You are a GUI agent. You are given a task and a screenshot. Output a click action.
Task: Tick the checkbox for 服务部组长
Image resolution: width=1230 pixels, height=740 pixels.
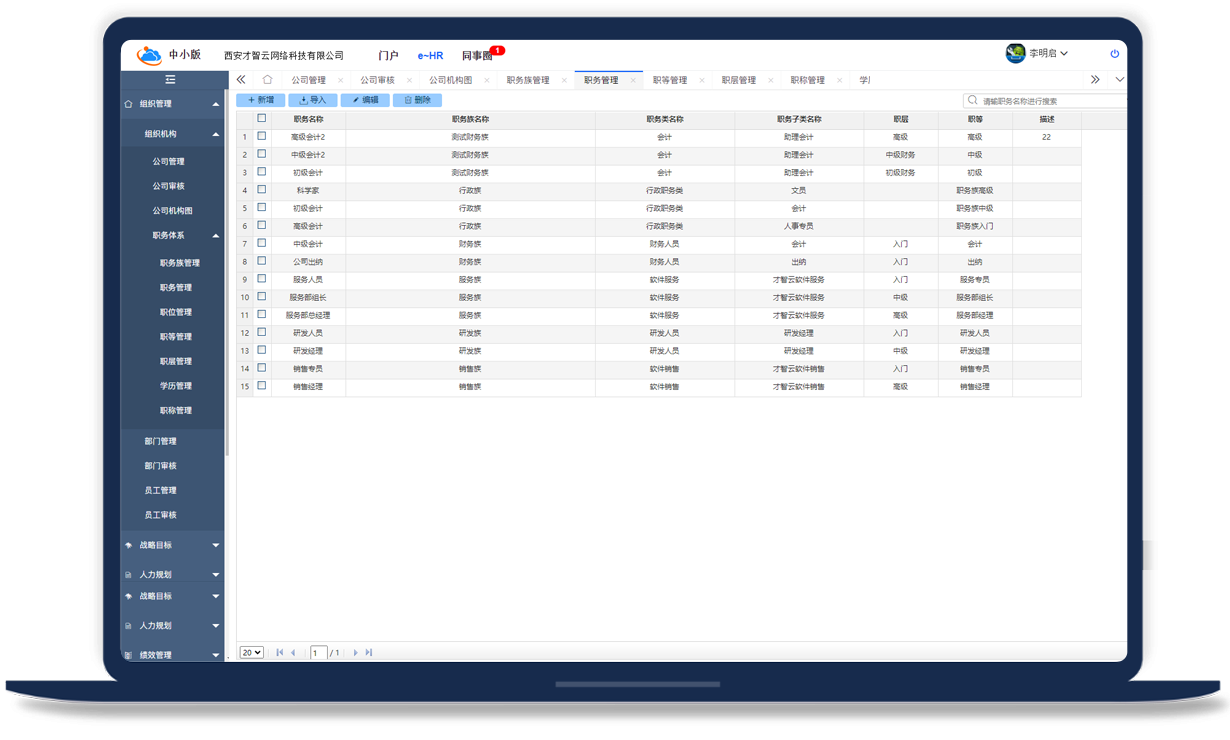[x=262, y=297]
